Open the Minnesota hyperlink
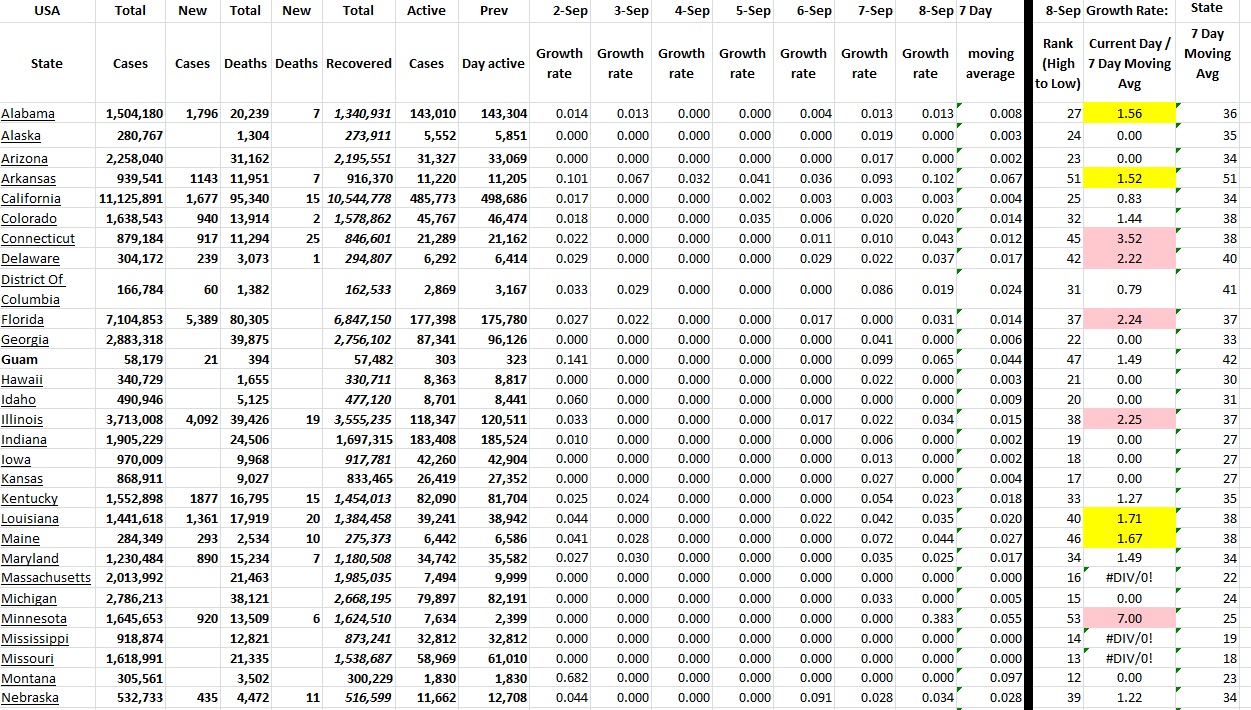The image size is (1251, 710). [34, 619]
